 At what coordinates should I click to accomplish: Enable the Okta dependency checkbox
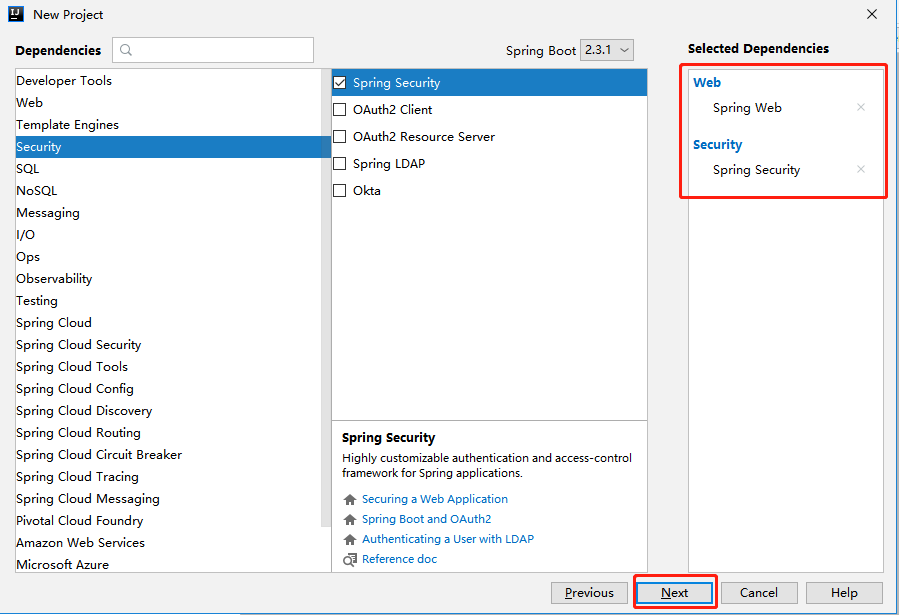click(340, 190)
